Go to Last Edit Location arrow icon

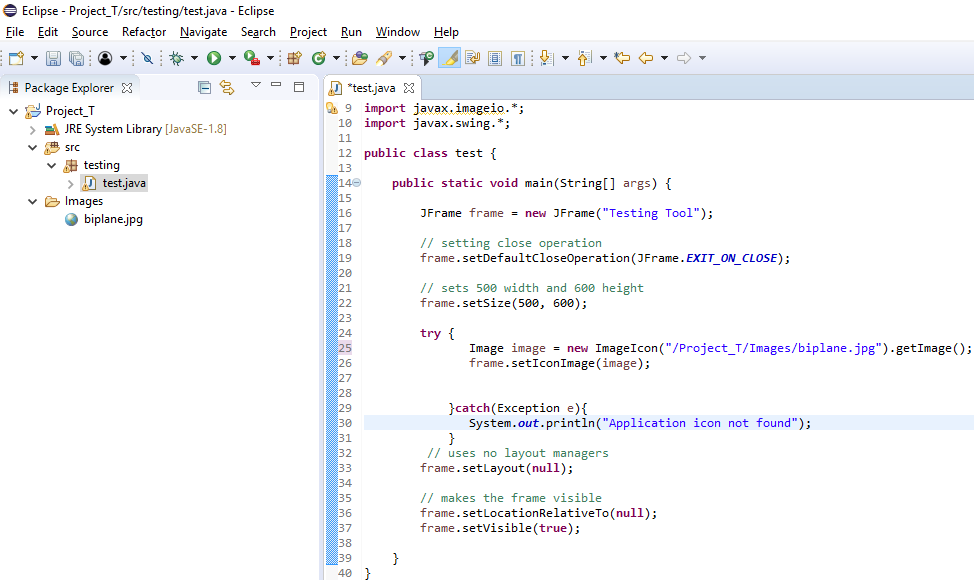pos(622,59)
